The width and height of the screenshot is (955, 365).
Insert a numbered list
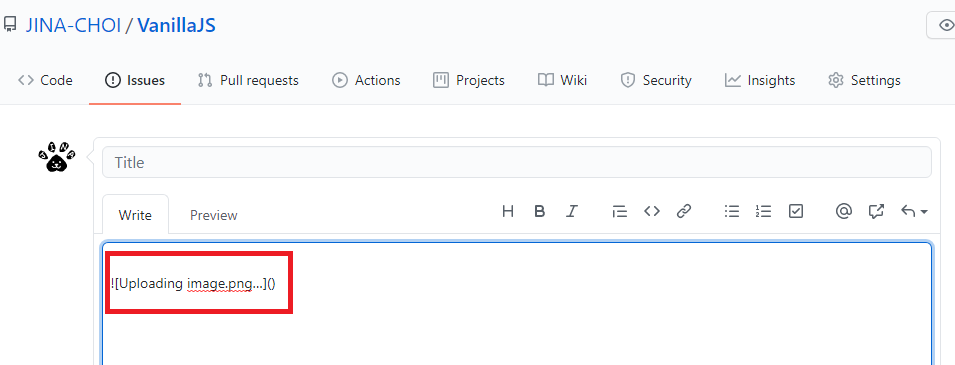(763, 211)
